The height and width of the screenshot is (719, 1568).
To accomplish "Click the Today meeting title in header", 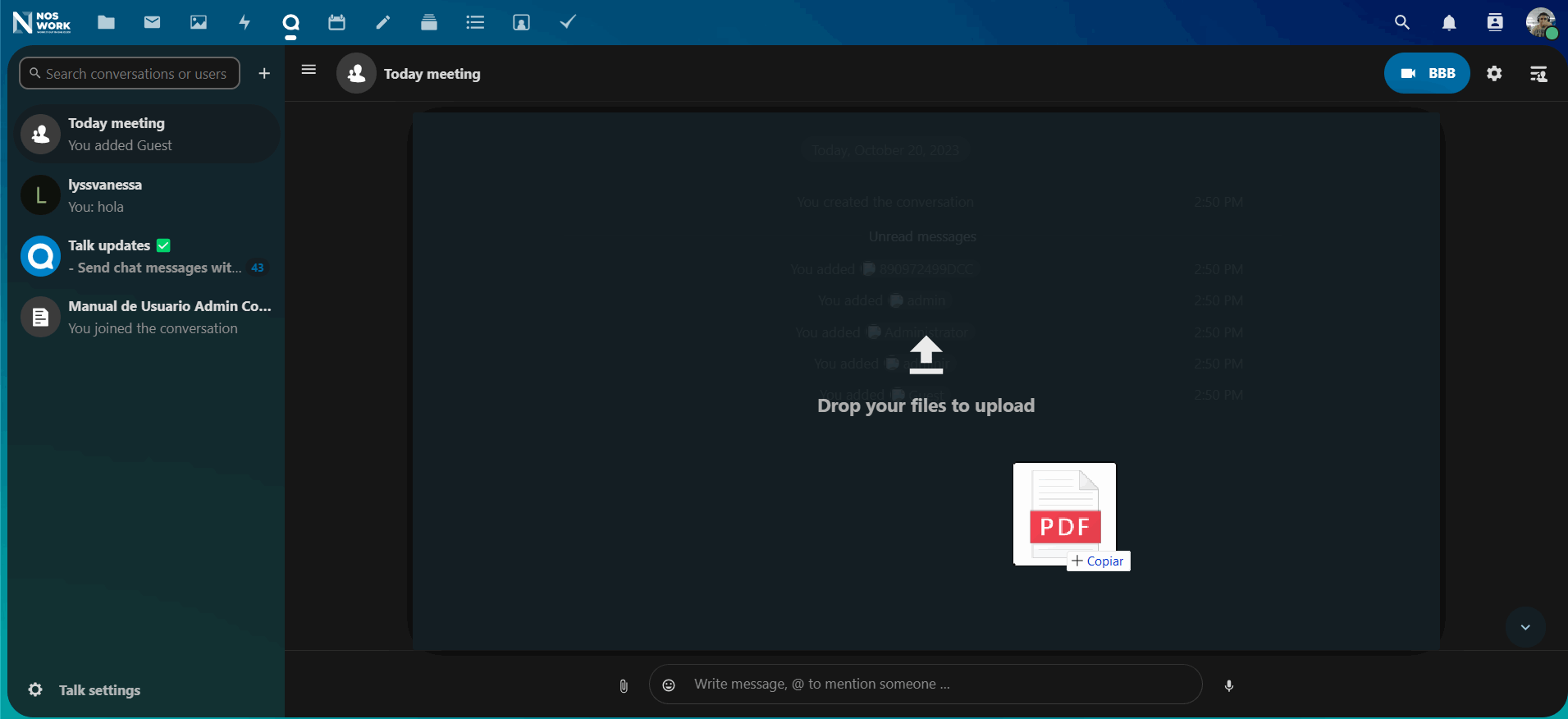I will [432, 74].
